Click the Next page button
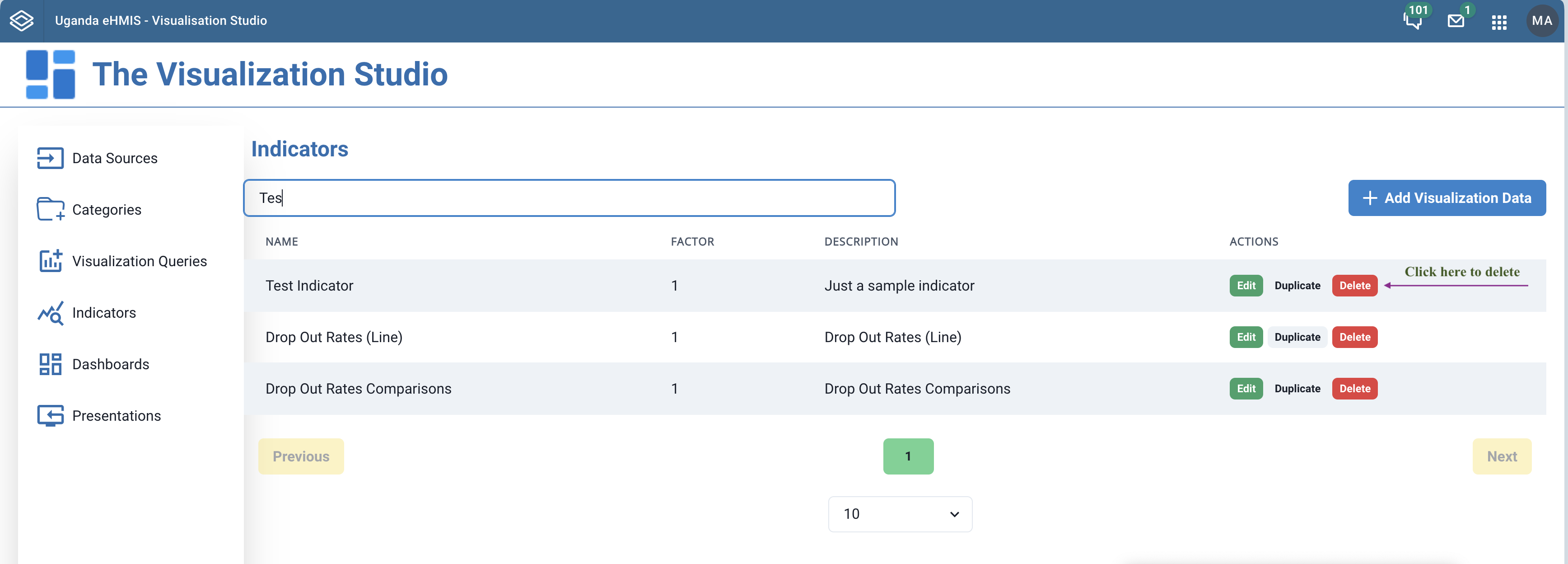The image size is (1568, 564). tap(1502, 456)
